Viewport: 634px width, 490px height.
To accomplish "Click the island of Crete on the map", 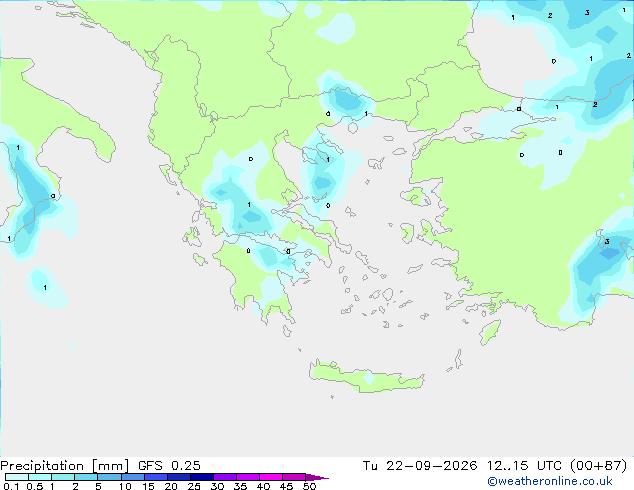I will coord(366,377).
